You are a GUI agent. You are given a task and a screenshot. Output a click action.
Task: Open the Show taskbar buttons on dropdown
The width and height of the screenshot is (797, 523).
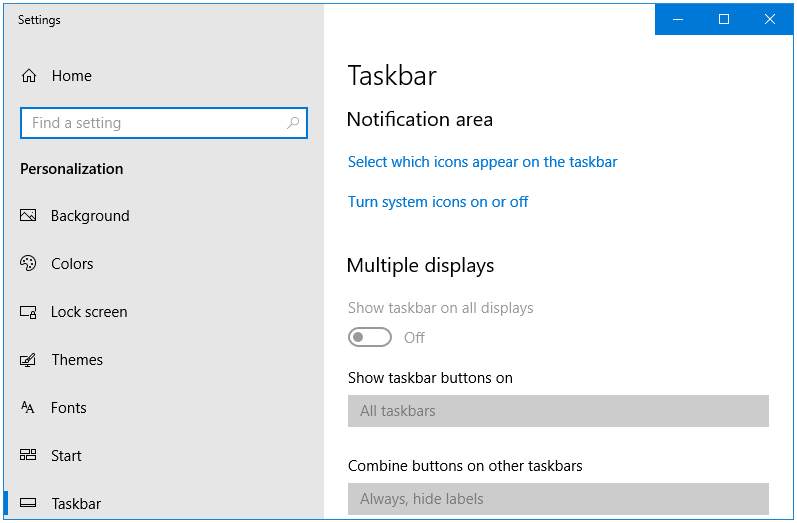point(558,411)
